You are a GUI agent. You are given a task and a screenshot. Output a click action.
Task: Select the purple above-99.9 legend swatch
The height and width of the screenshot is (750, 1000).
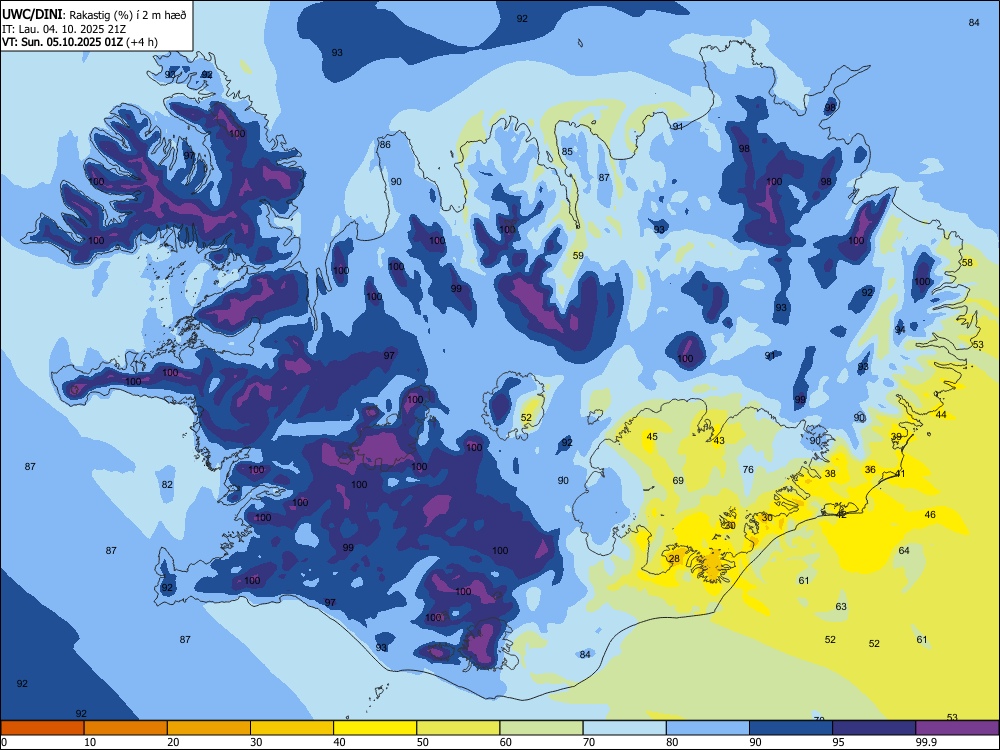point(957,728)
